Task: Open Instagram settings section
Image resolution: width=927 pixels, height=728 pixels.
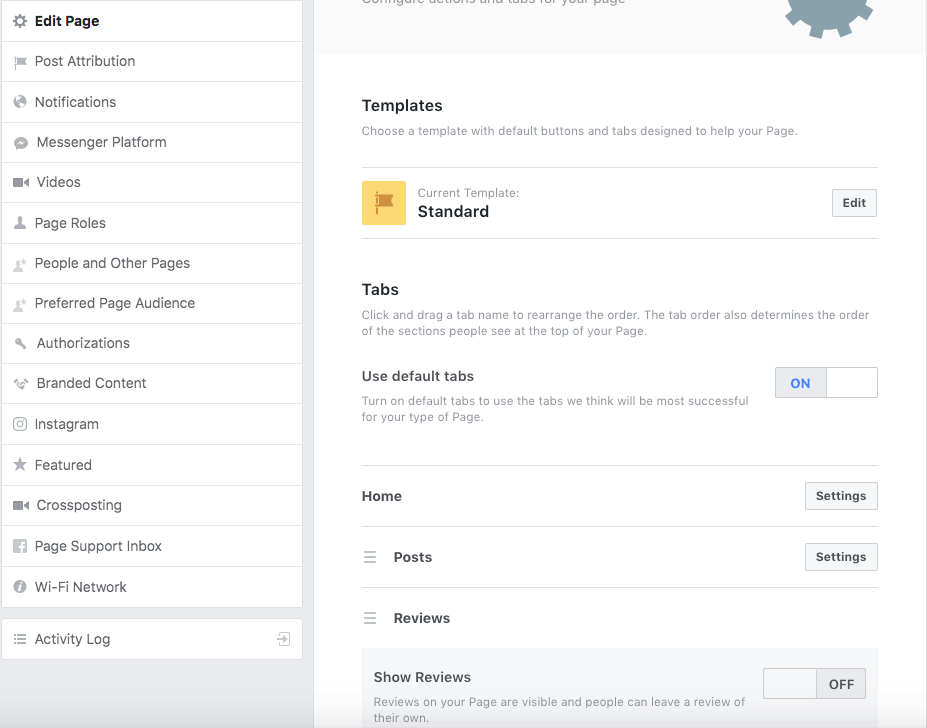Action: (x=152, y=424)
